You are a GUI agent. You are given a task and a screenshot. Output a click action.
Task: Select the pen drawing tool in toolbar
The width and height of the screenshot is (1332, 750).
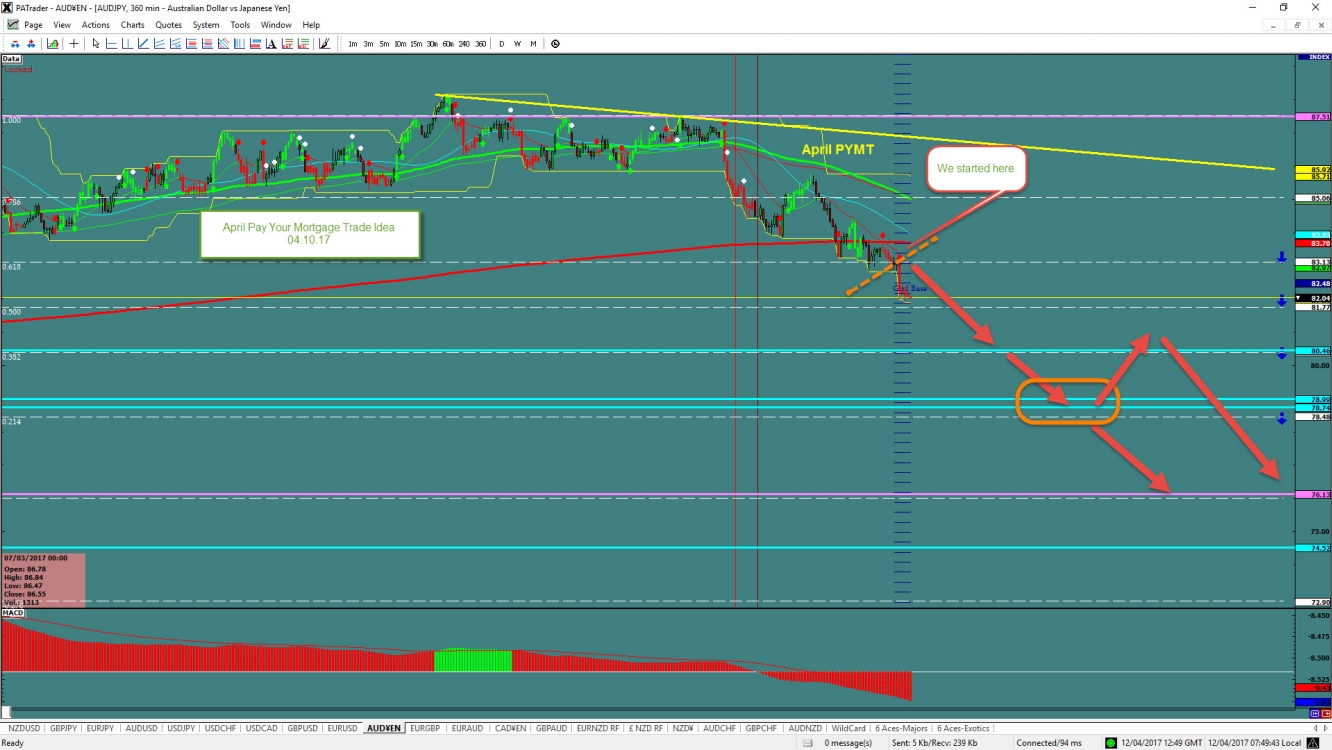tap(324, 44)
